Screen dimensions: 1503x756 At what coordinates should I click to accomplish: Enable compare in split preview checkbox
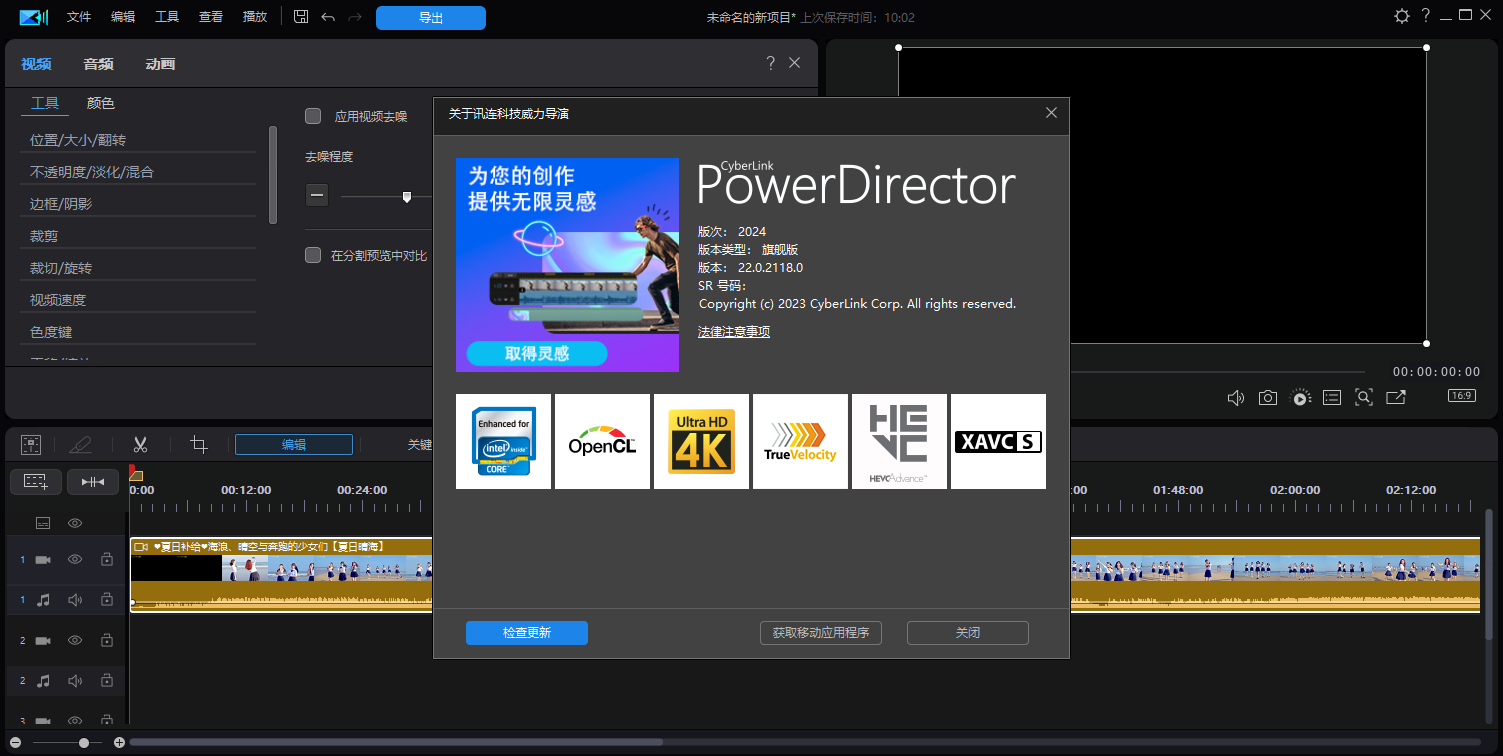[x=313, y=255]
